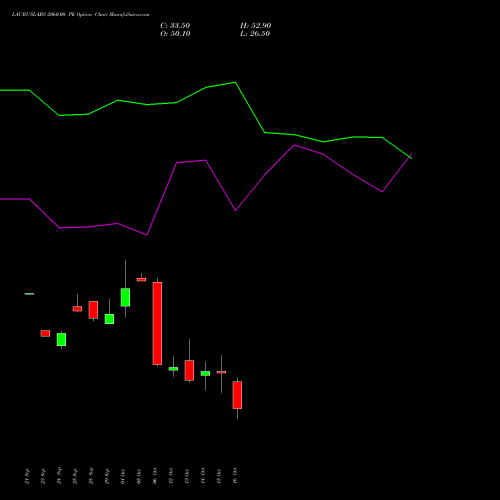
Task: Click the close value C: 33.50
Action: (x=175, y=26)
